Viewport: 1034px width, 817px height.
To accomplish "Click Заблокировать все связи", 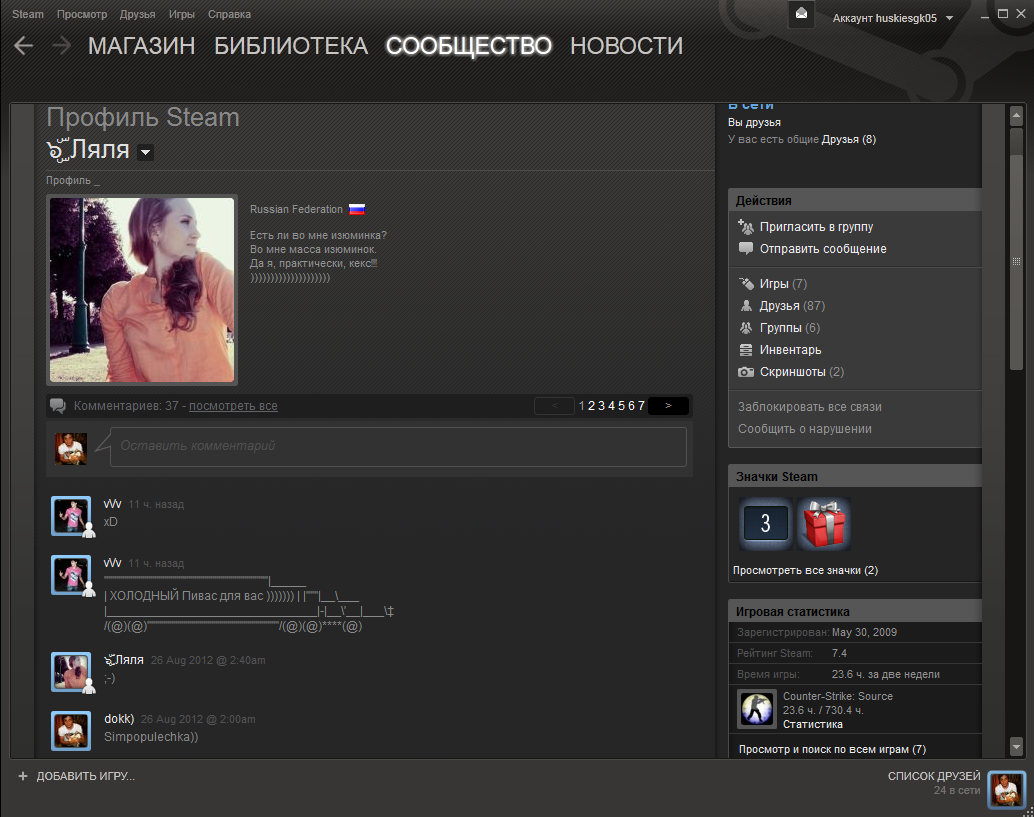I will 810,407.
